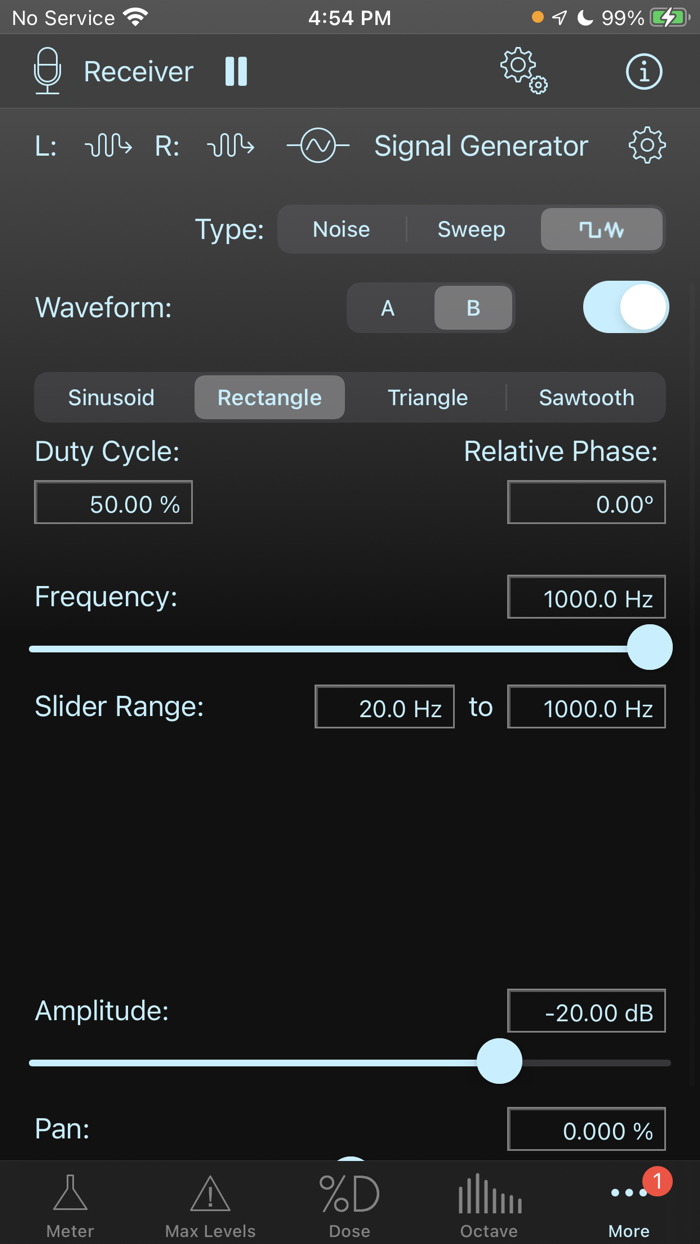The image size is (700, 1244).
Task: Pause the receiver audio input
Action: [236, 70]
